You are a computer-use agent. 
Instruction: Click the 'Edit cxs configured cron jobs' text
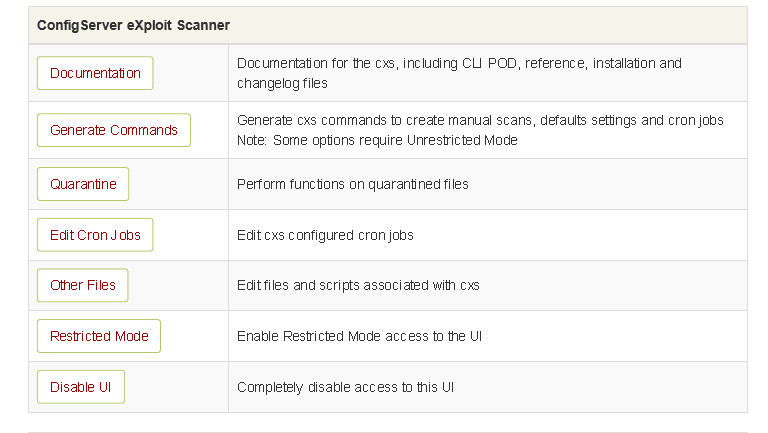(325, 236)
